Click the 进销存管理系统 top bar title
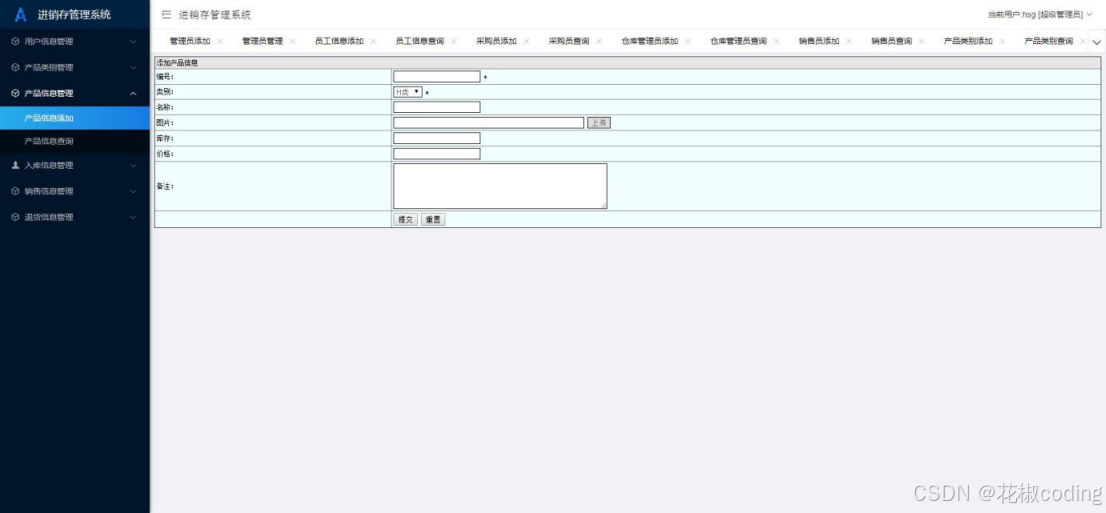Viewport: 1106px width, 513px height. click(x=215, y=15)
